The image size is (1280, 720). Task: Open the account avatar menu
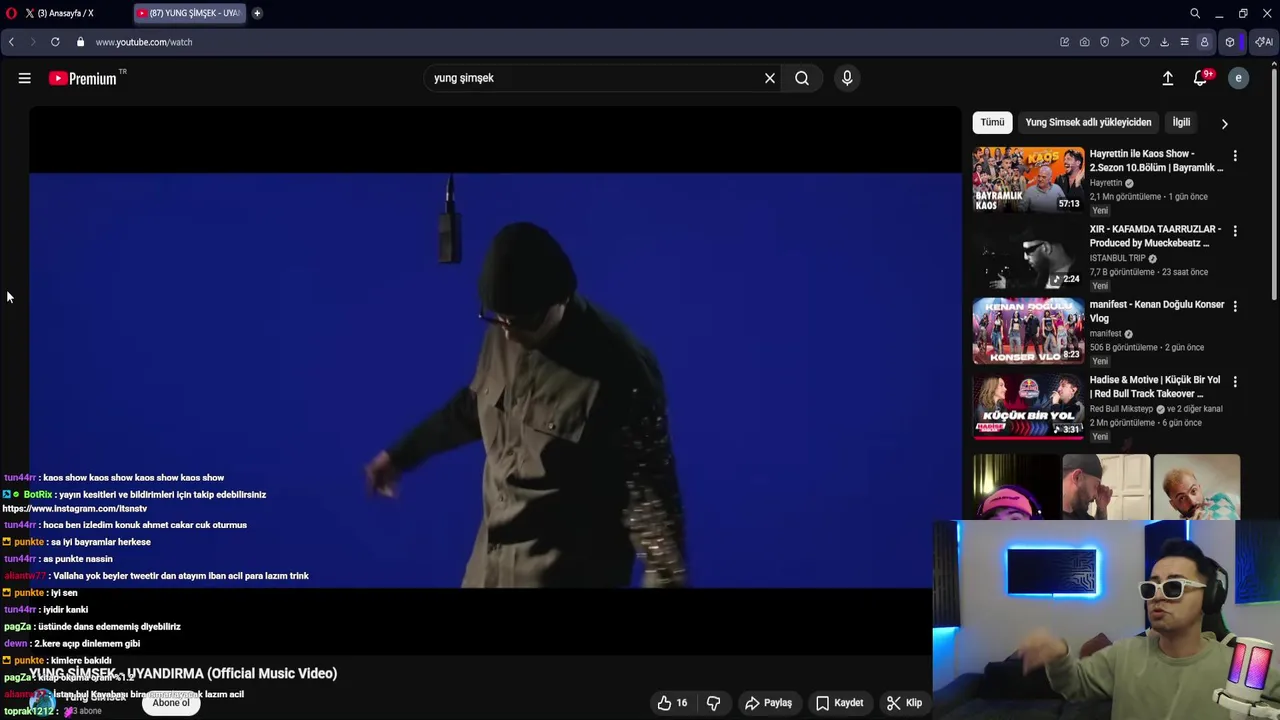(x=1238, y=78)
